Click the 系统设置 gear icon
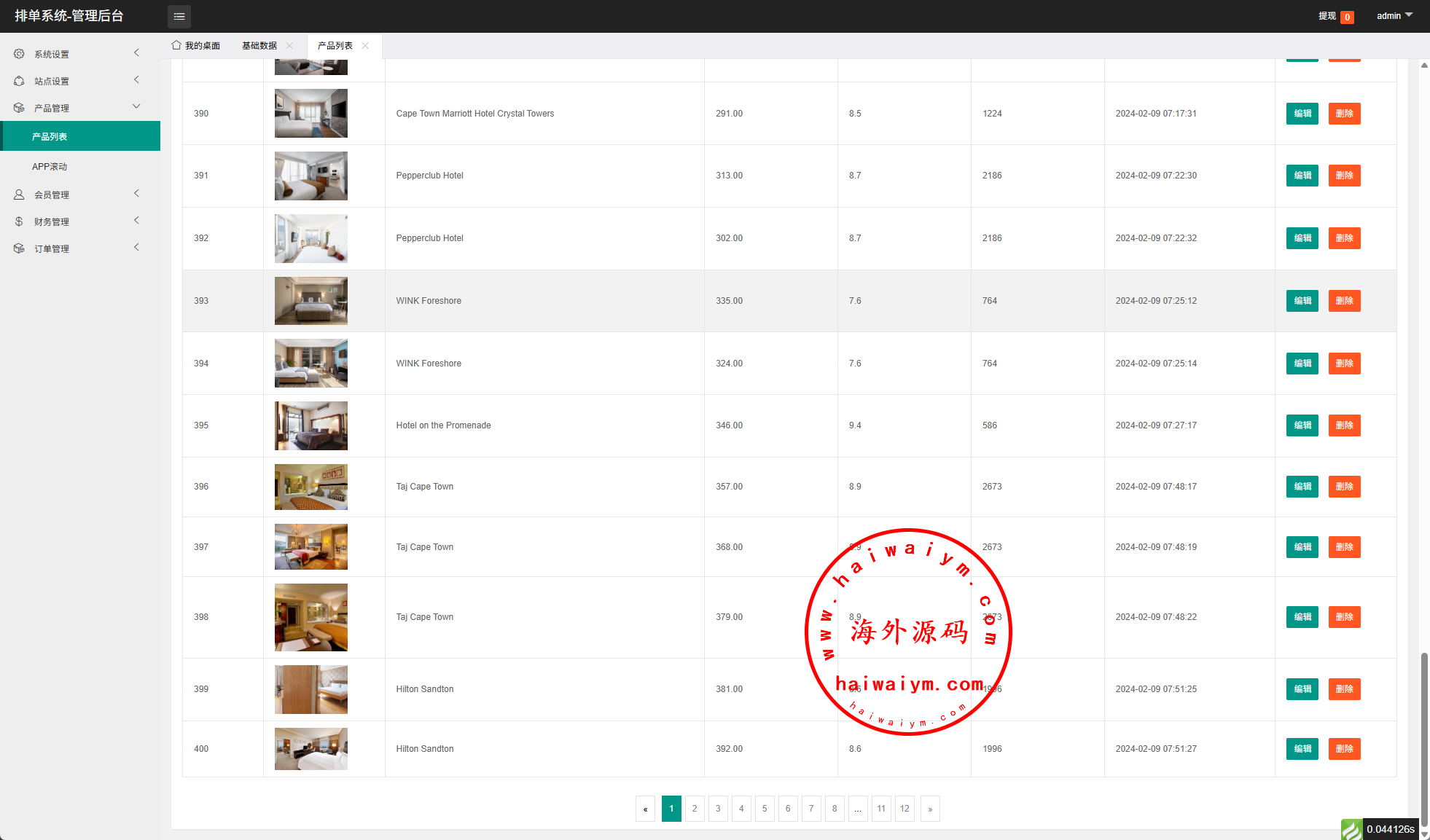Viewport: 1430px width, 840px height. [x=19, y=54]
